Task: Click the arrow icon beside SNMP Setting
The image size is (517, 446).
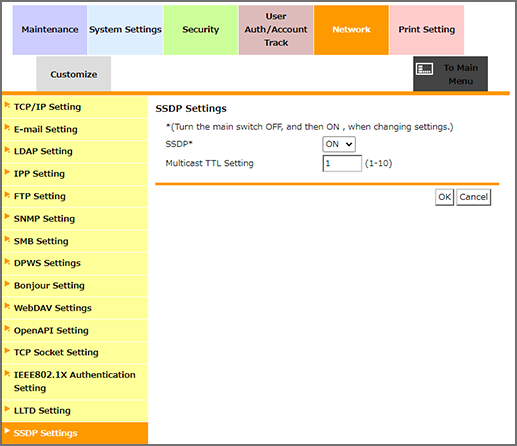Action: click(x=7, y=217)
